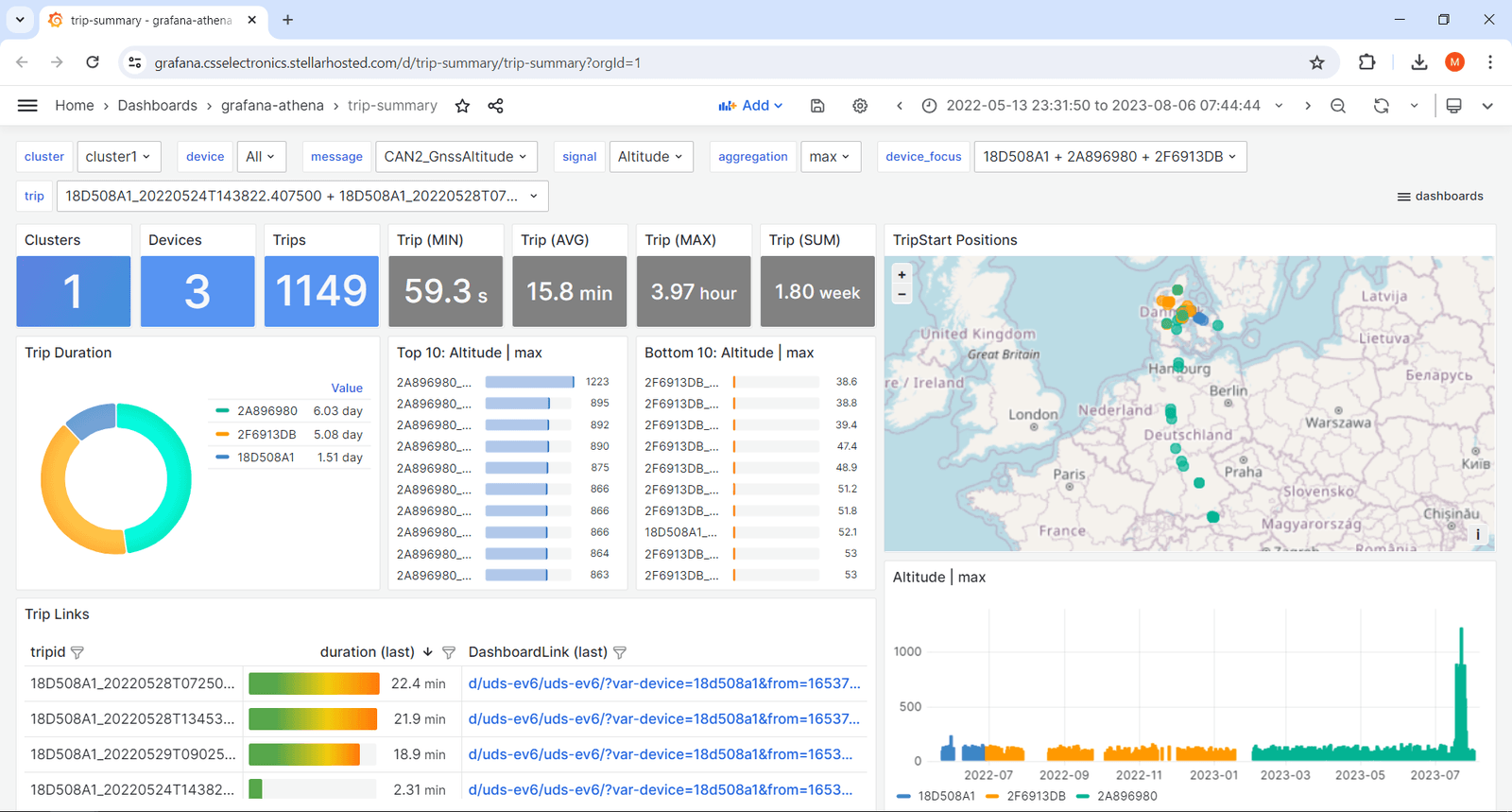Filter the tripid column
Image resolution: width=1512 pixels, height=812 pixels.
coord(77,652)
